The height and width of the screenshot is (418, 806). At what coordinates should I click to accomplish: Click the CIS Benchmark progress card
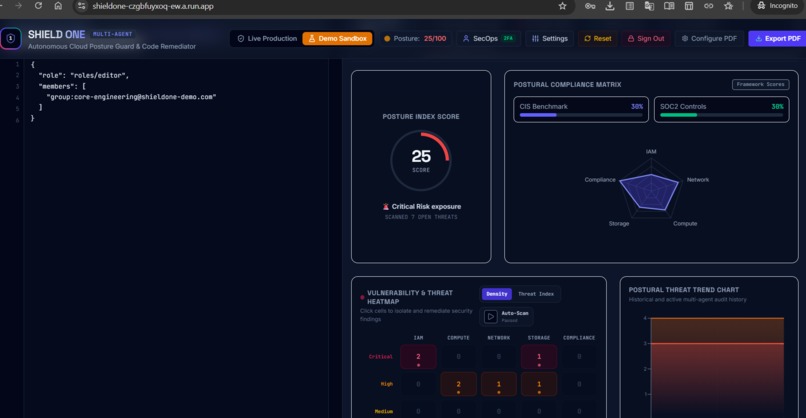click(x=581, y=110)
